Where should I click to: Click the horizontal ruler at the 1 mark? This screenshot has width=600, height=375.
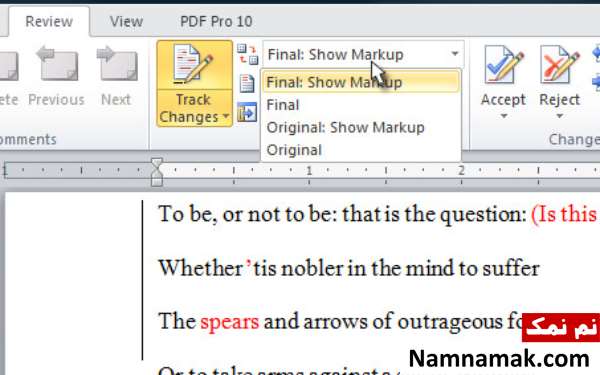(x=309, y=170)
